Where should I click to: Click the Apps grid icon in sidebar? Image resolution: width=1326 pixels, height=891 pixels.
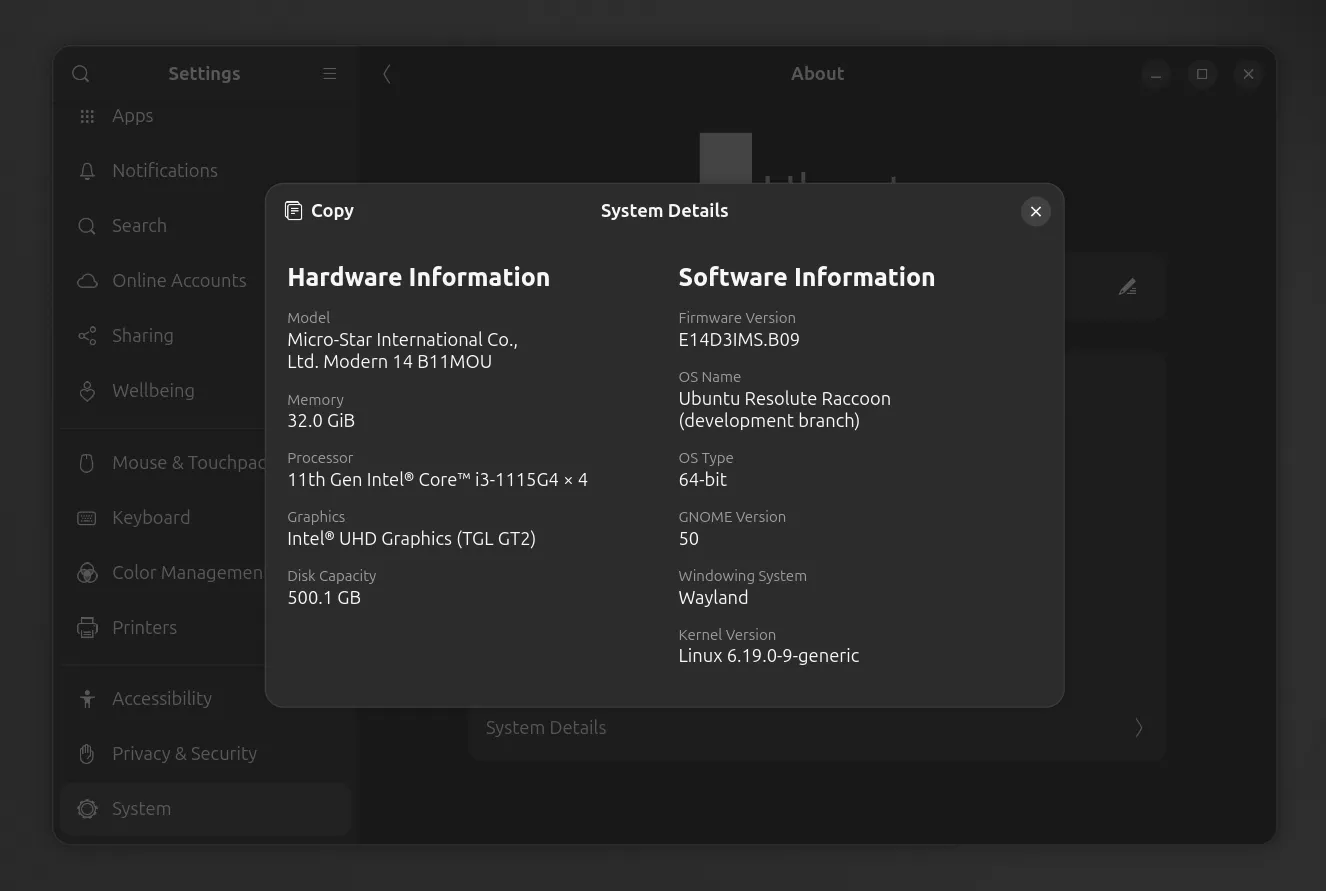87,116
